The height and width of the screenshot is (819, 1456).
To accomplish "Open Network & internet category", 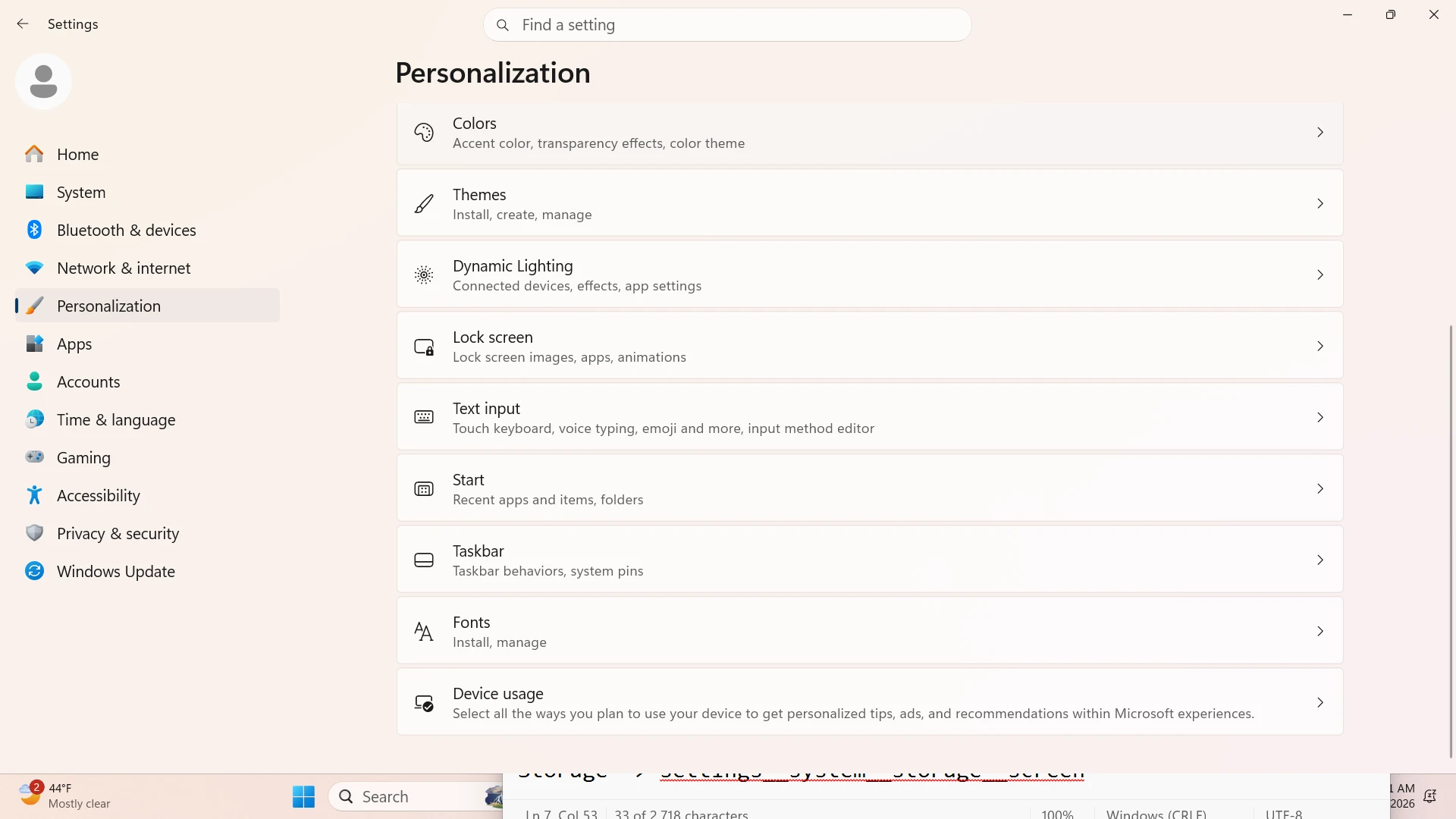I will click(147, 268).
